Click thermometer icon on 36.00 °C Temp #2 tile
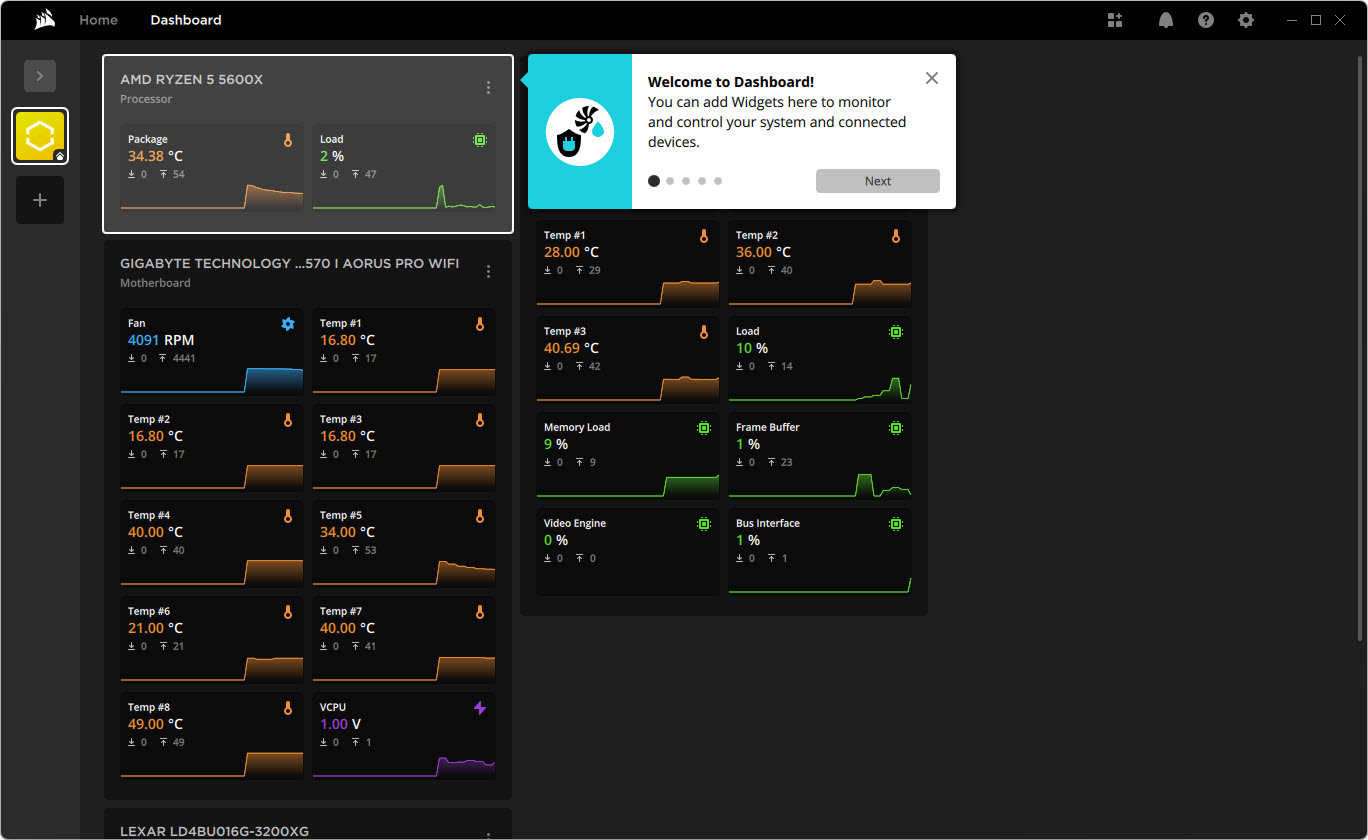 [x=896, y=236]
